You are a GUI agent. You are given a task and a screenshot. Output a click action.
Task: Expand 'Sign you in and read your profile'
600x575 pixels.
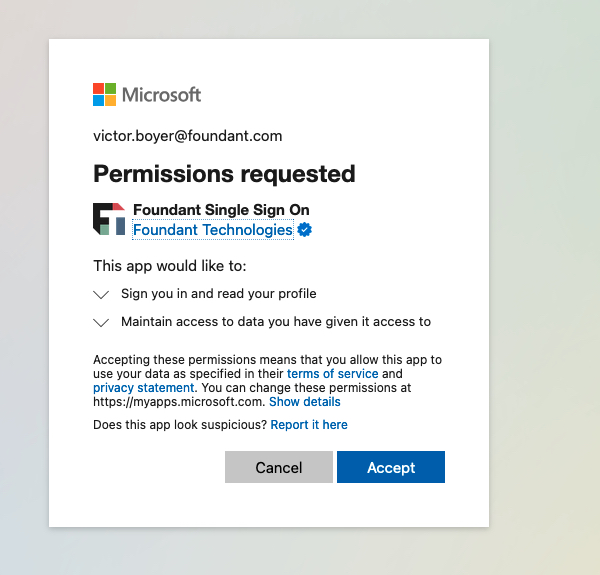click(x=101, y=294)
